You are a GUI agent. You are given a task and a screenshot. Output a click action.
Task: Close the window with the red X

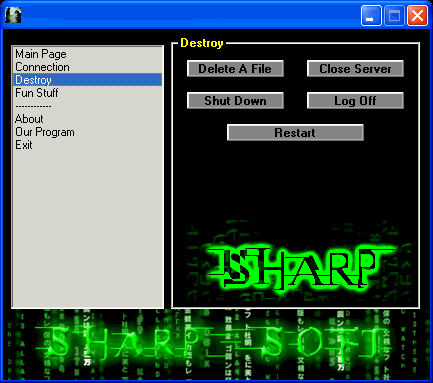[x=417, y=15]
